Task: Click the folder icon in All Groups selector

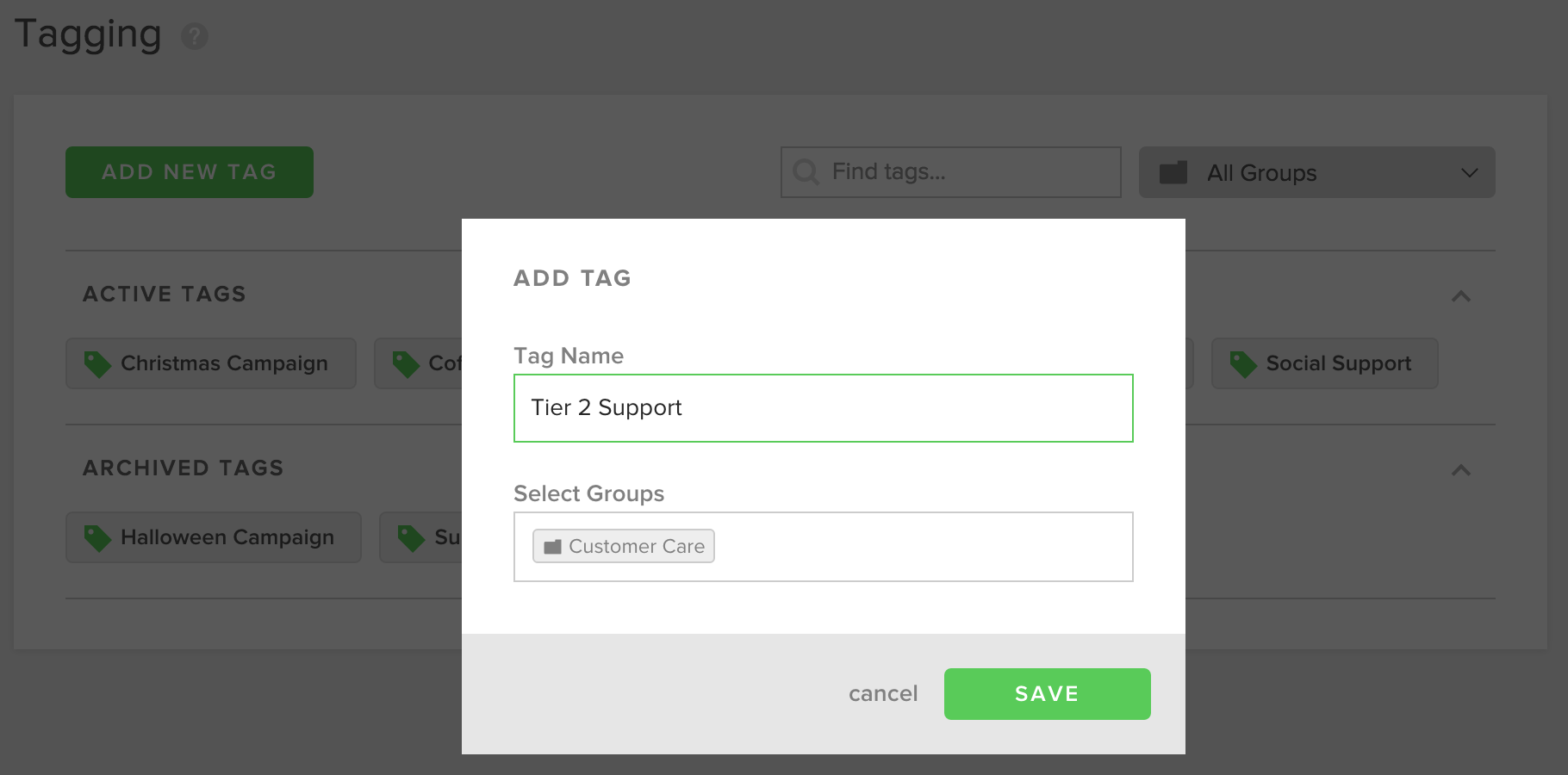Action: (1173, 172)
